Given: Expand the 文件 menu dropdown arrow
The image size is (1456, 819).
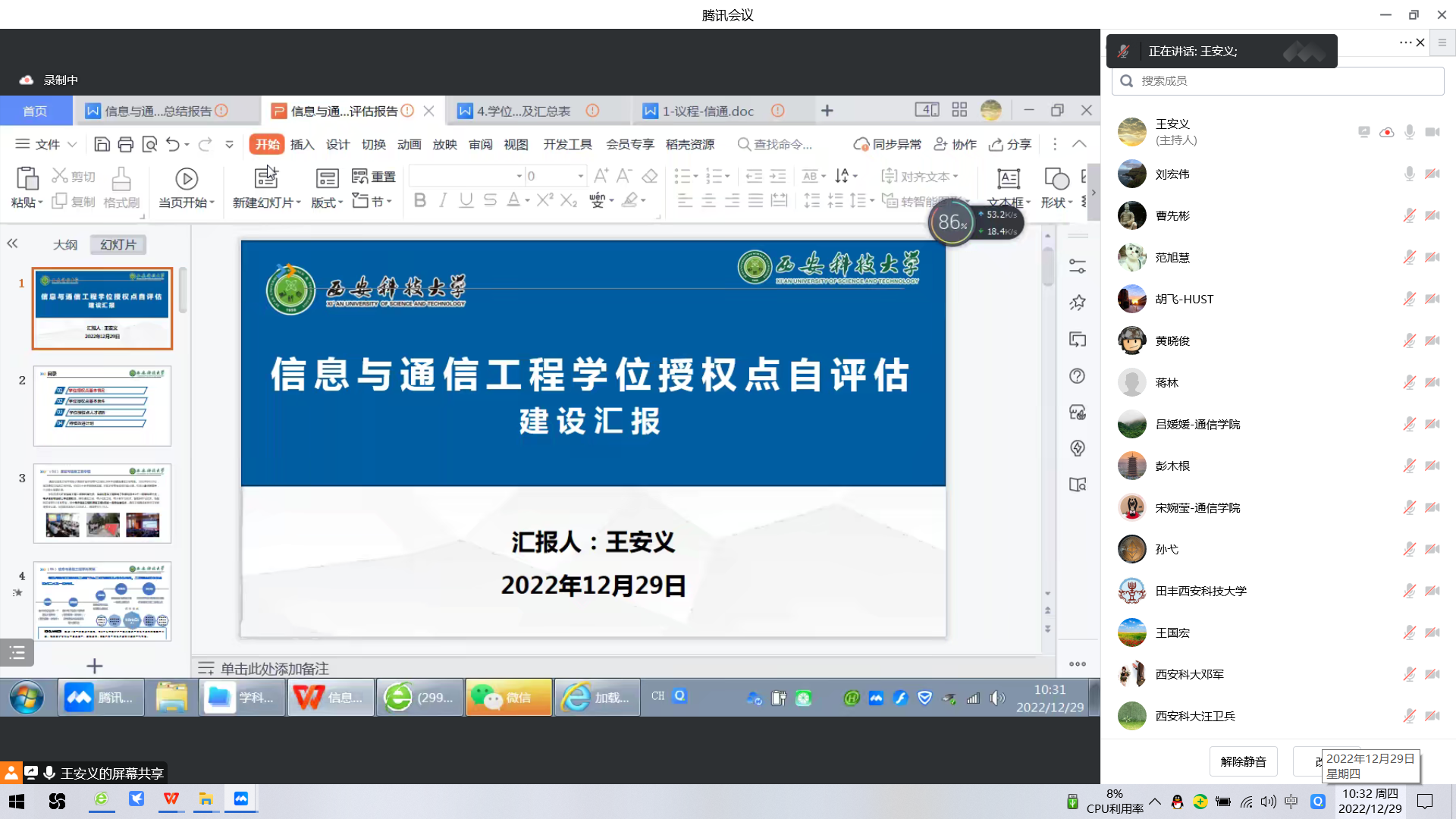Looking at the screenshot, I should click(x=72, y=144).
